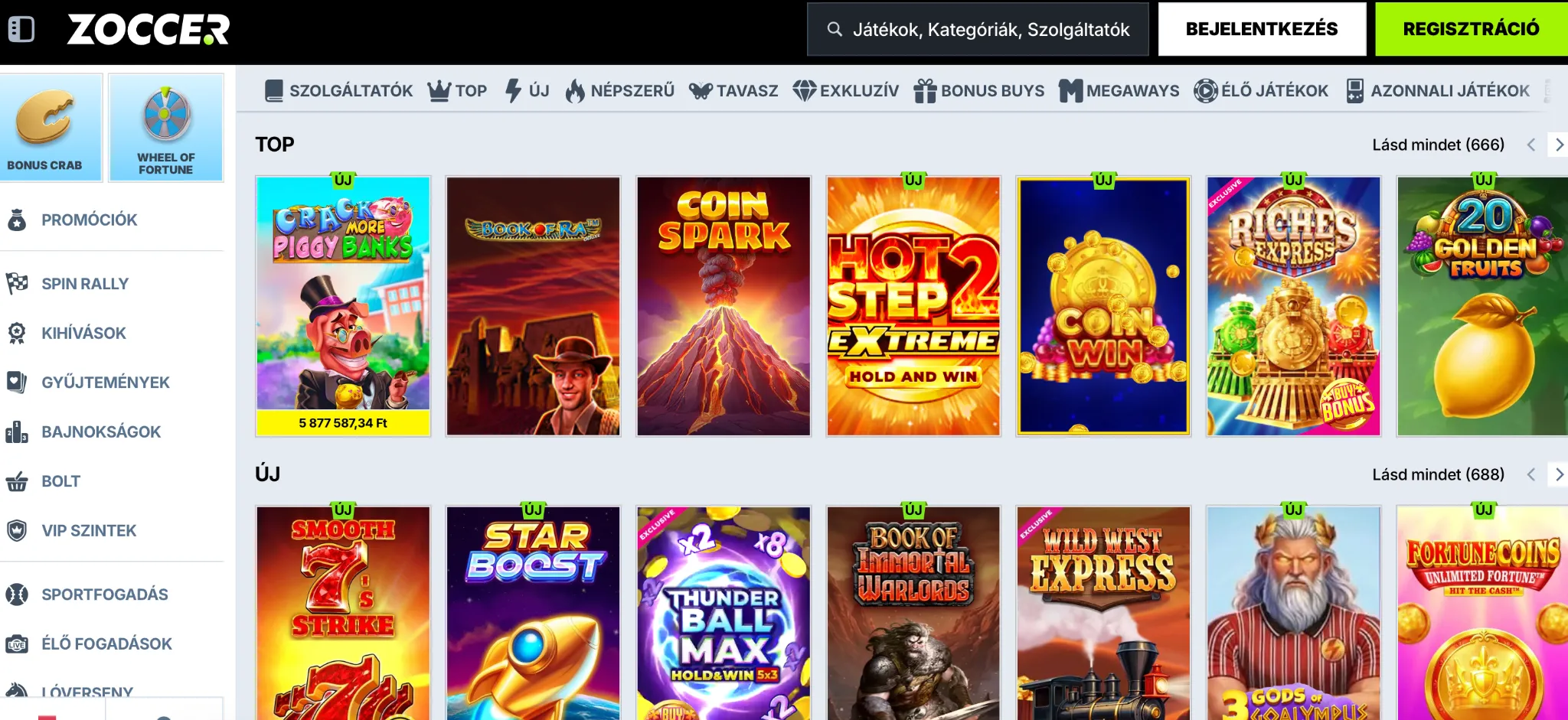The height and width of the screenshot is (720, 1568).
Task: Select the Exkluzív category tab
Action: [x=846, y=91]
